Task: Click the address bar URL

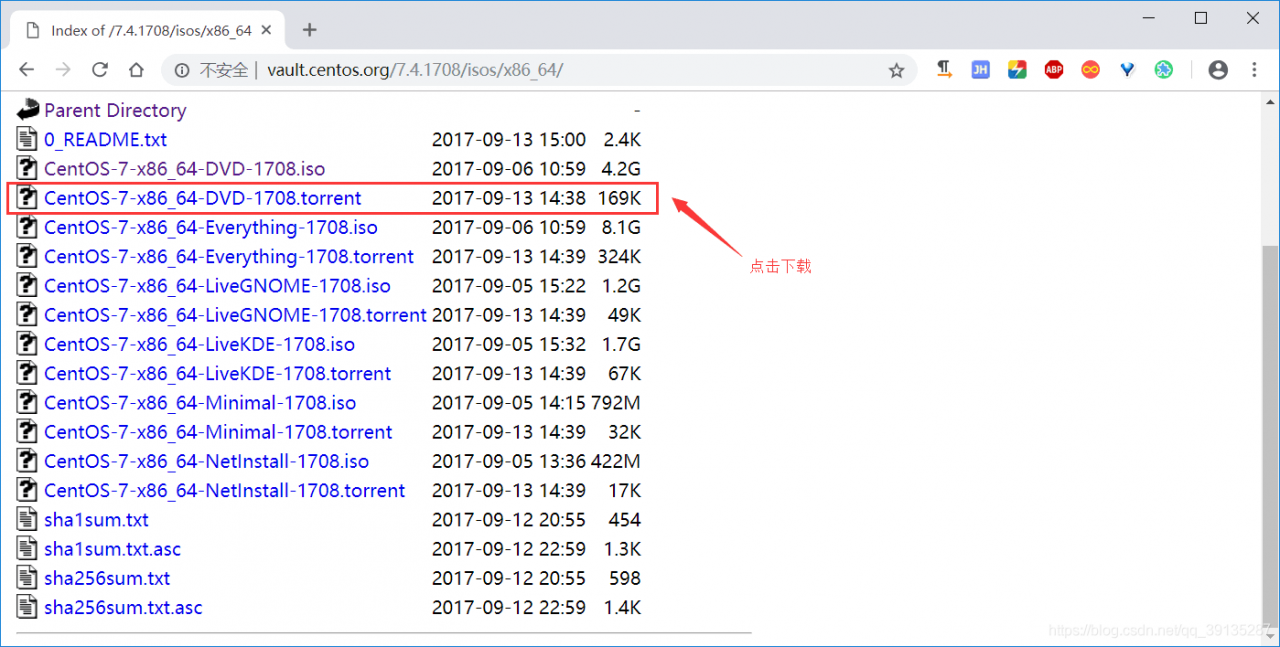Action: coord(415,70)
